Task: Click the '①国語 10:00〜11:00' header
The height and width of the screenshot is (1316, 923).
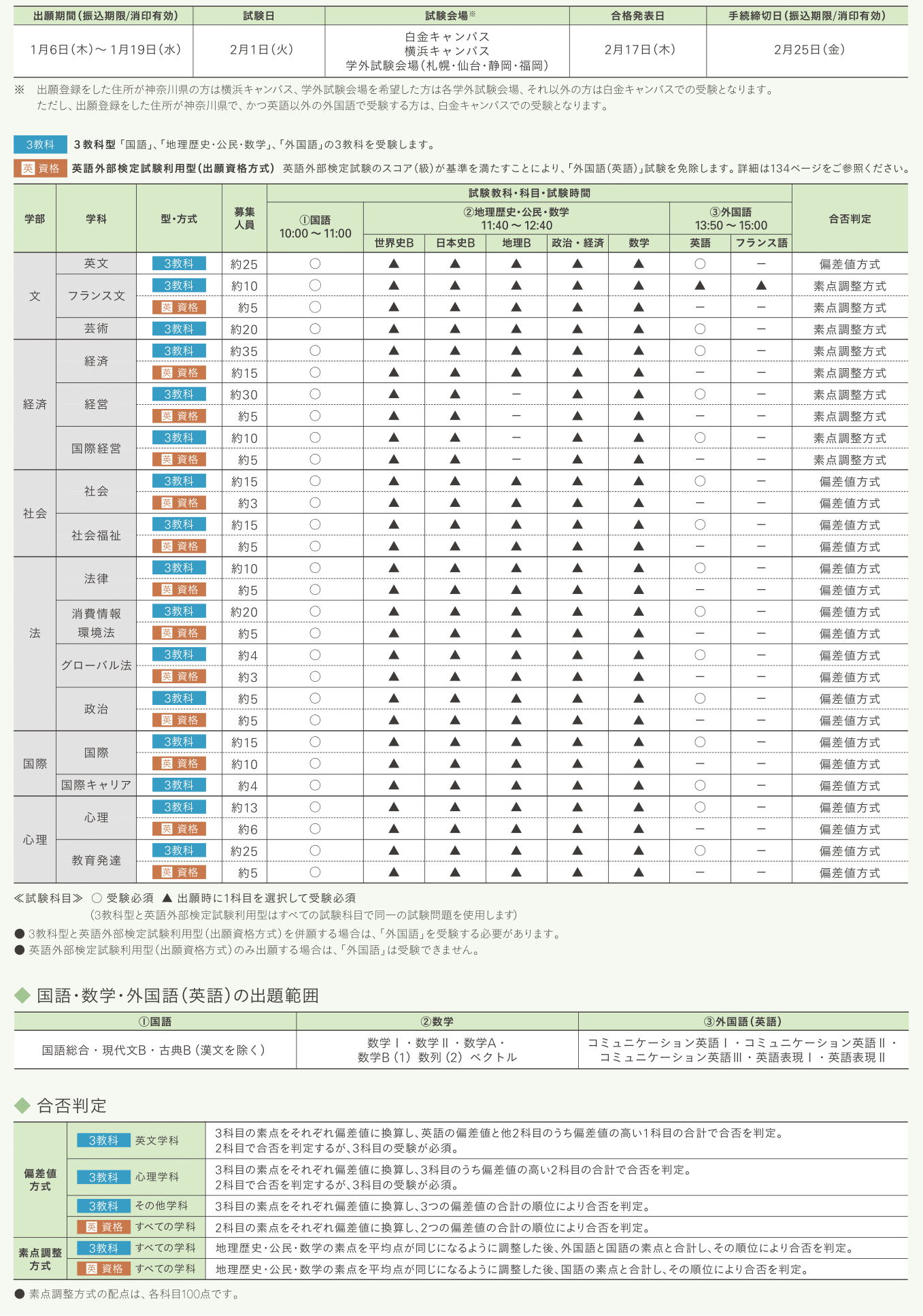Action: [x=315, y=227]
